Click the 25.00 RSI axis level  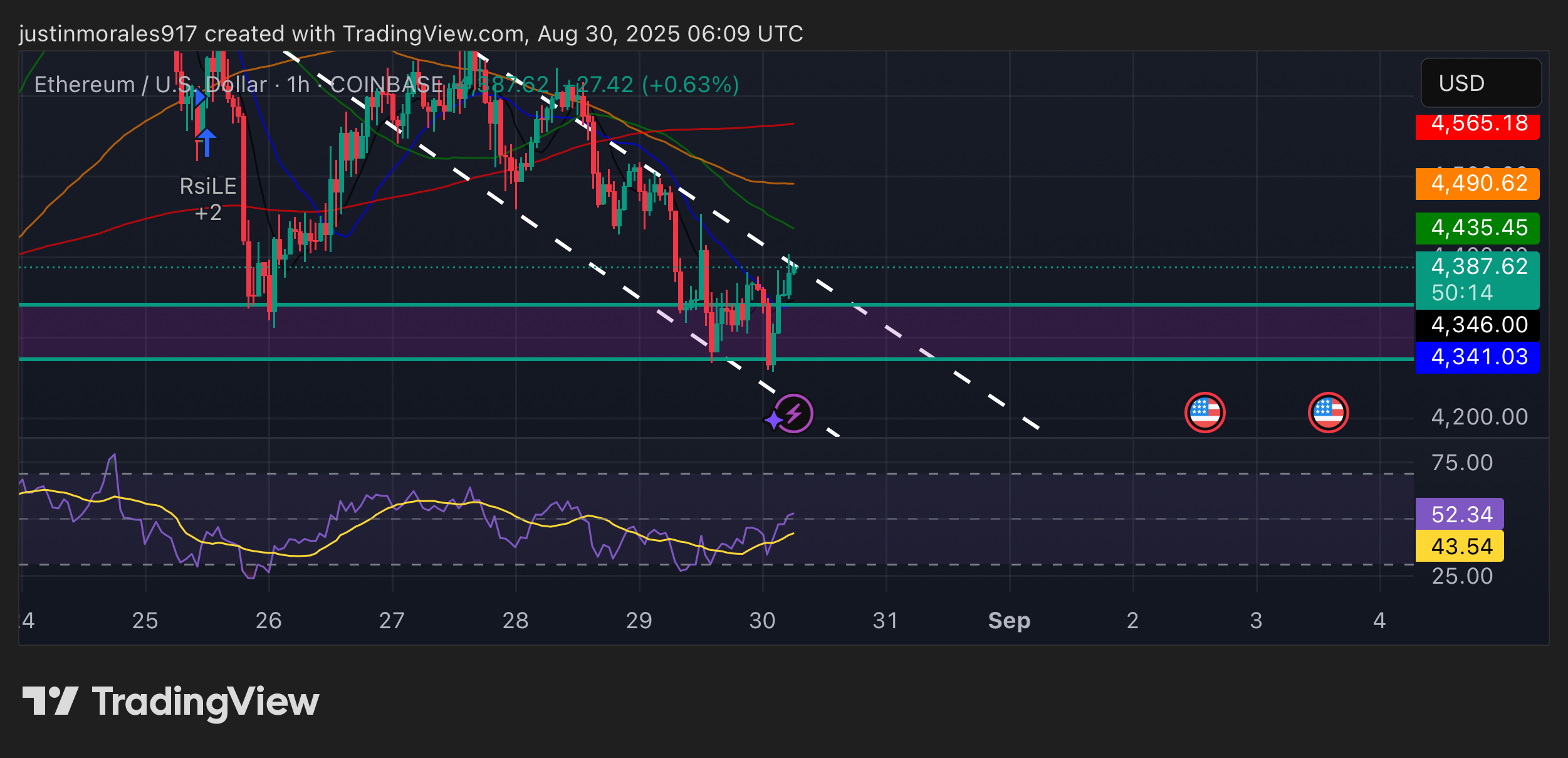click(1462, 576)
